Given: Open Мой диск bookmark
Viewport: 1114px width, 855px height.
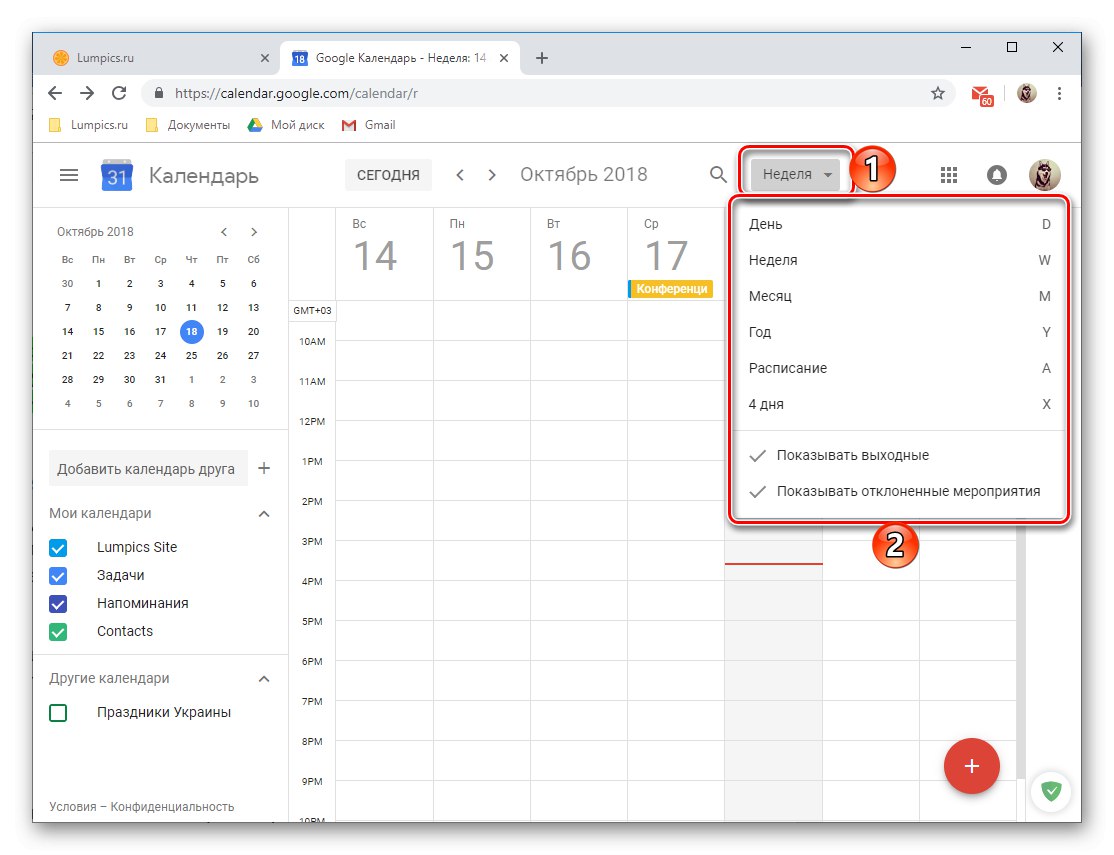Looking at the screenshot, I should coord(286,125).
